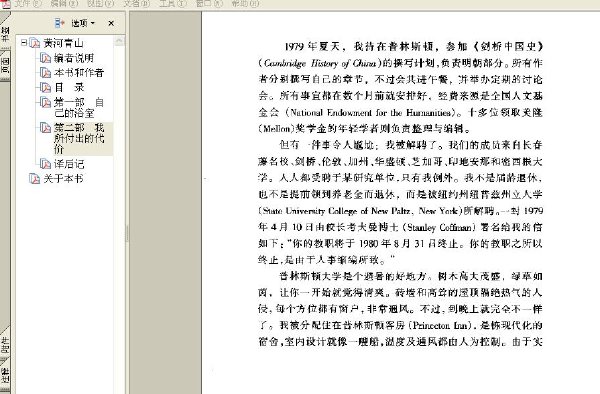Collapse the 黄河青山 bookmark tree

coord(24,42)
